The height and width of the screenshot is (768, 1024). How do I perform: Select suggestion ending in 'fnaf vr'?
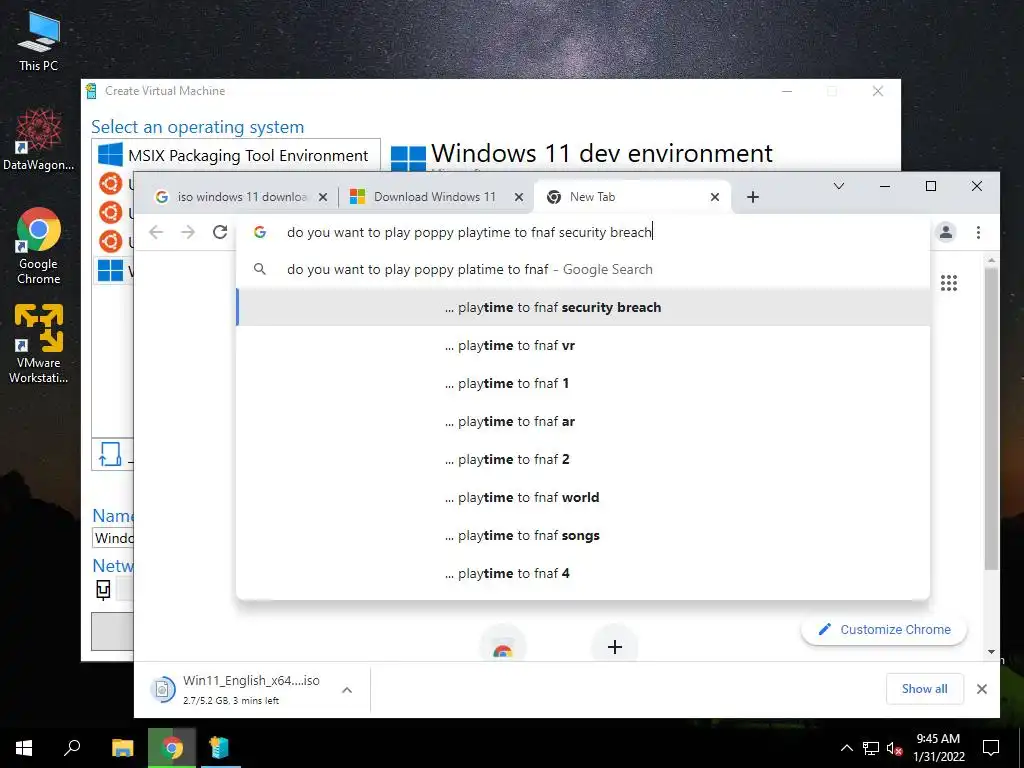583,345
